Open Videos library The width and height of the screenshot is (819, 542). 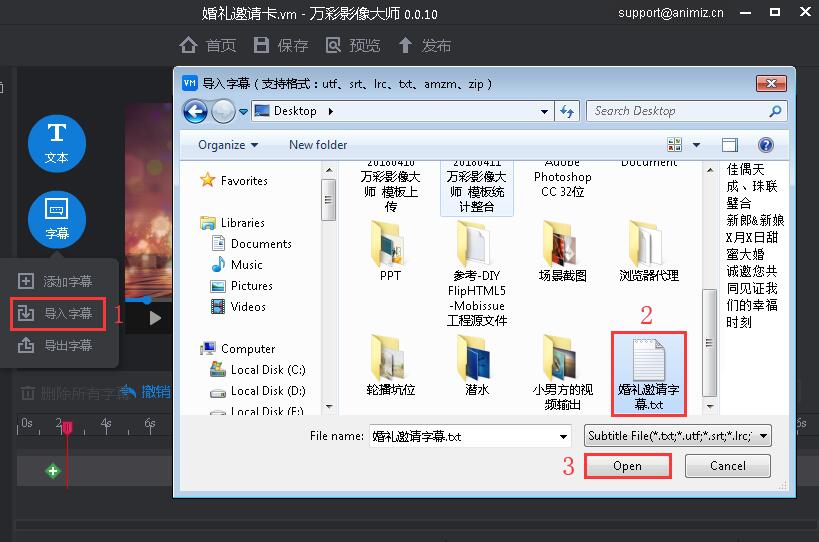point(238,307)
